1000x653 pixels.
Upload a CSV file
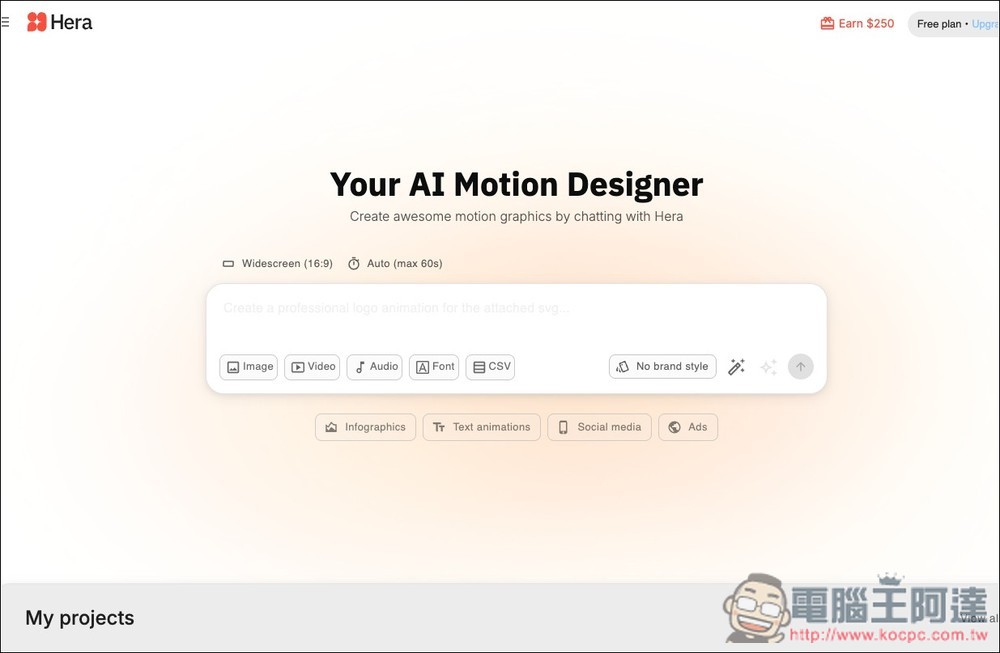coord(490,367)
